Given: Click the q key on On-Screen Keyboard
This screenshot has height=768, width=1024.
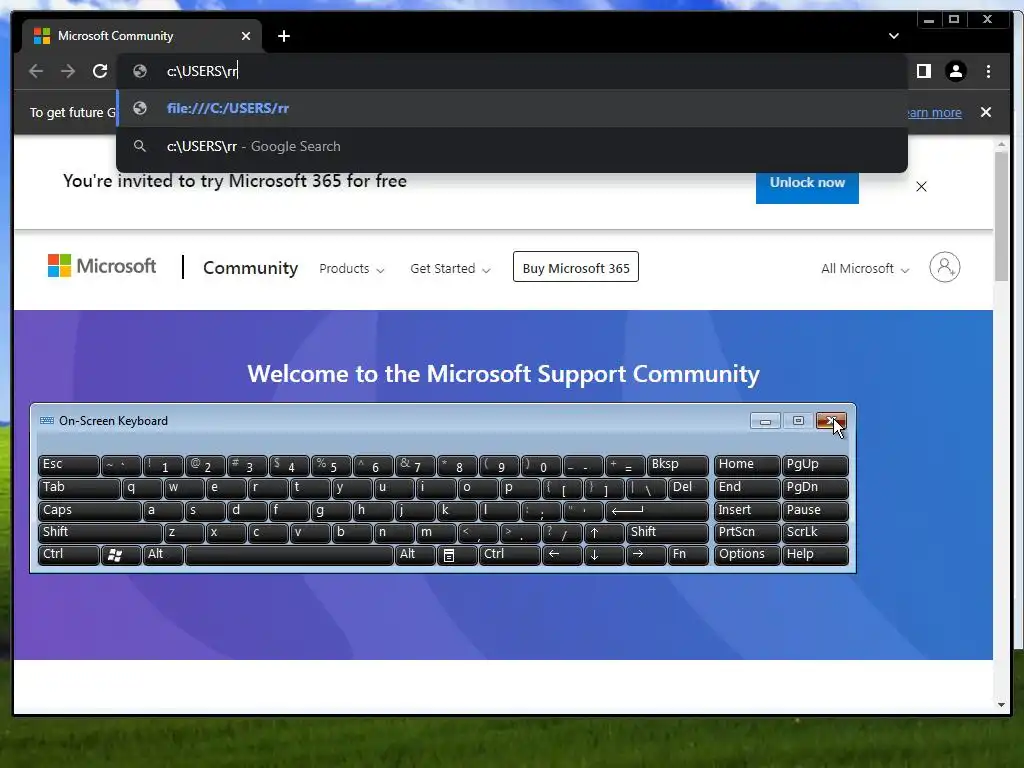Looking at the screenshot, I should (x=142, y=488).
